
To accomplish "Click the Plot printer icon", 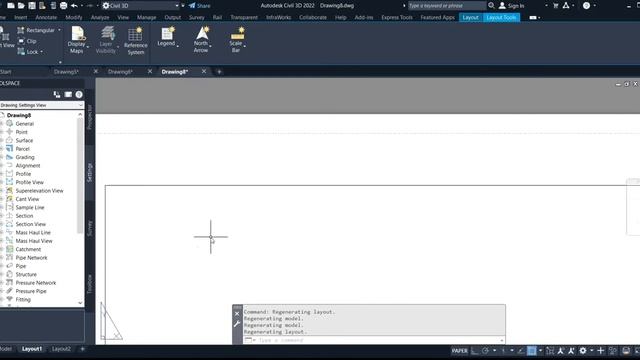I will (x=63, y=6).
